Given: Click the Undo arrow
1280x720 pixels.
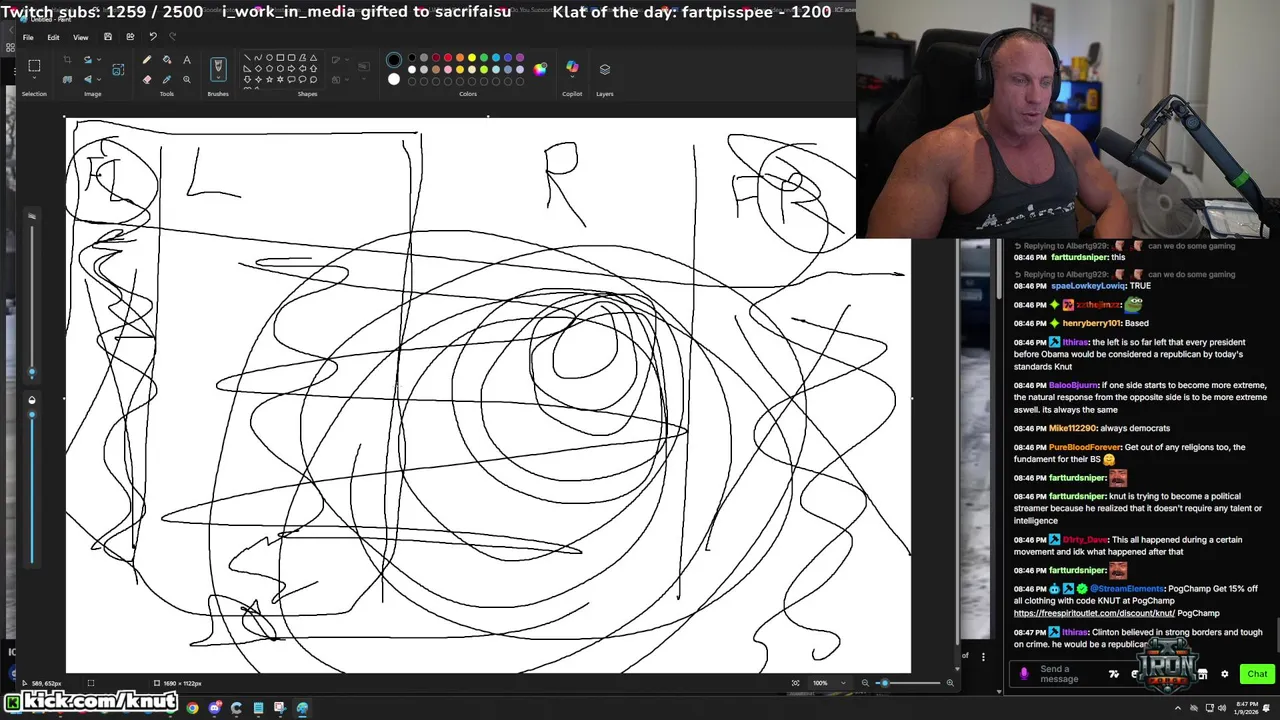Looking at the screenshot, I should click(x=153, y=37).
